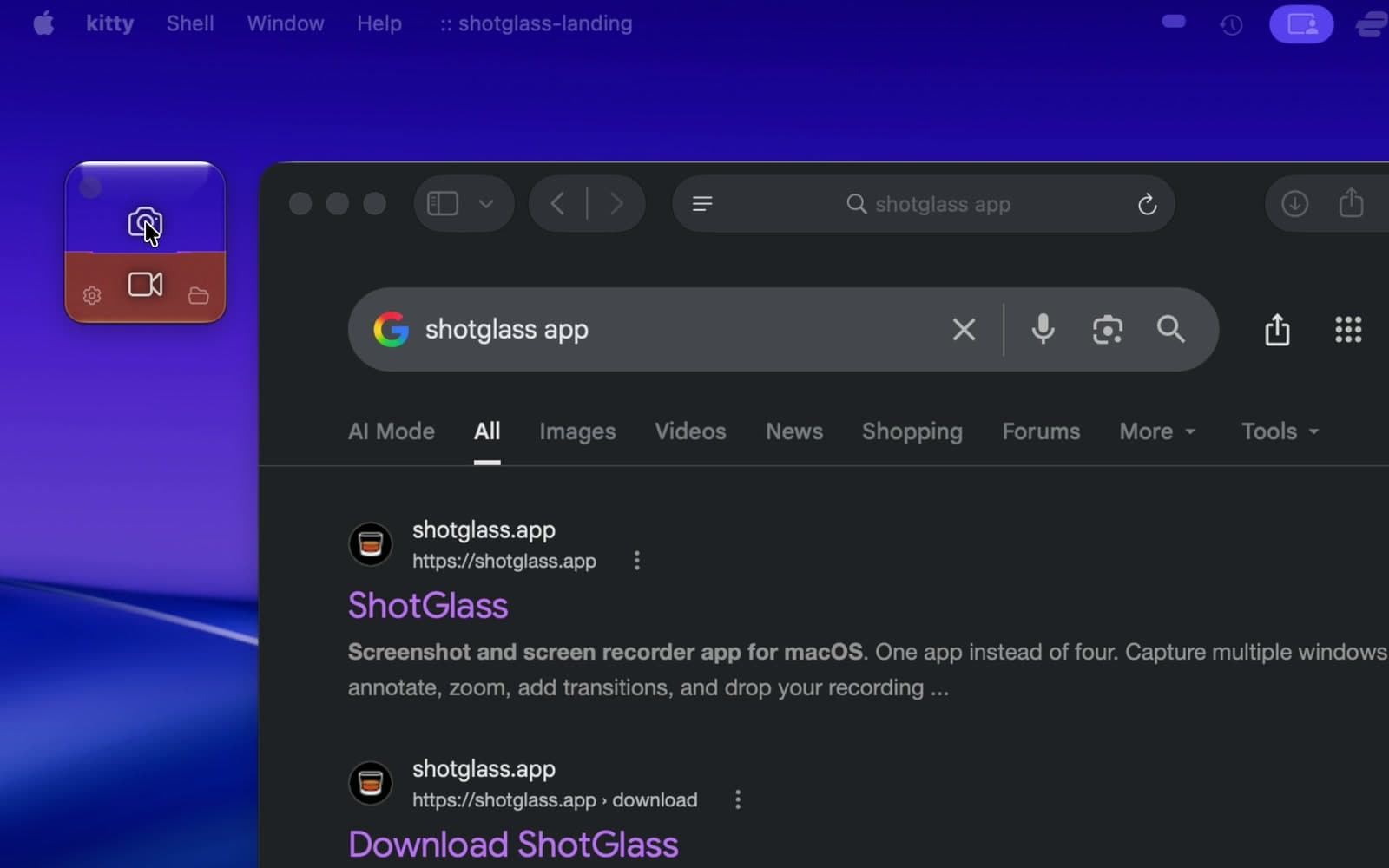Open the Safari reader/page menu icon
1389x868 pixels.
pos(702,204)
